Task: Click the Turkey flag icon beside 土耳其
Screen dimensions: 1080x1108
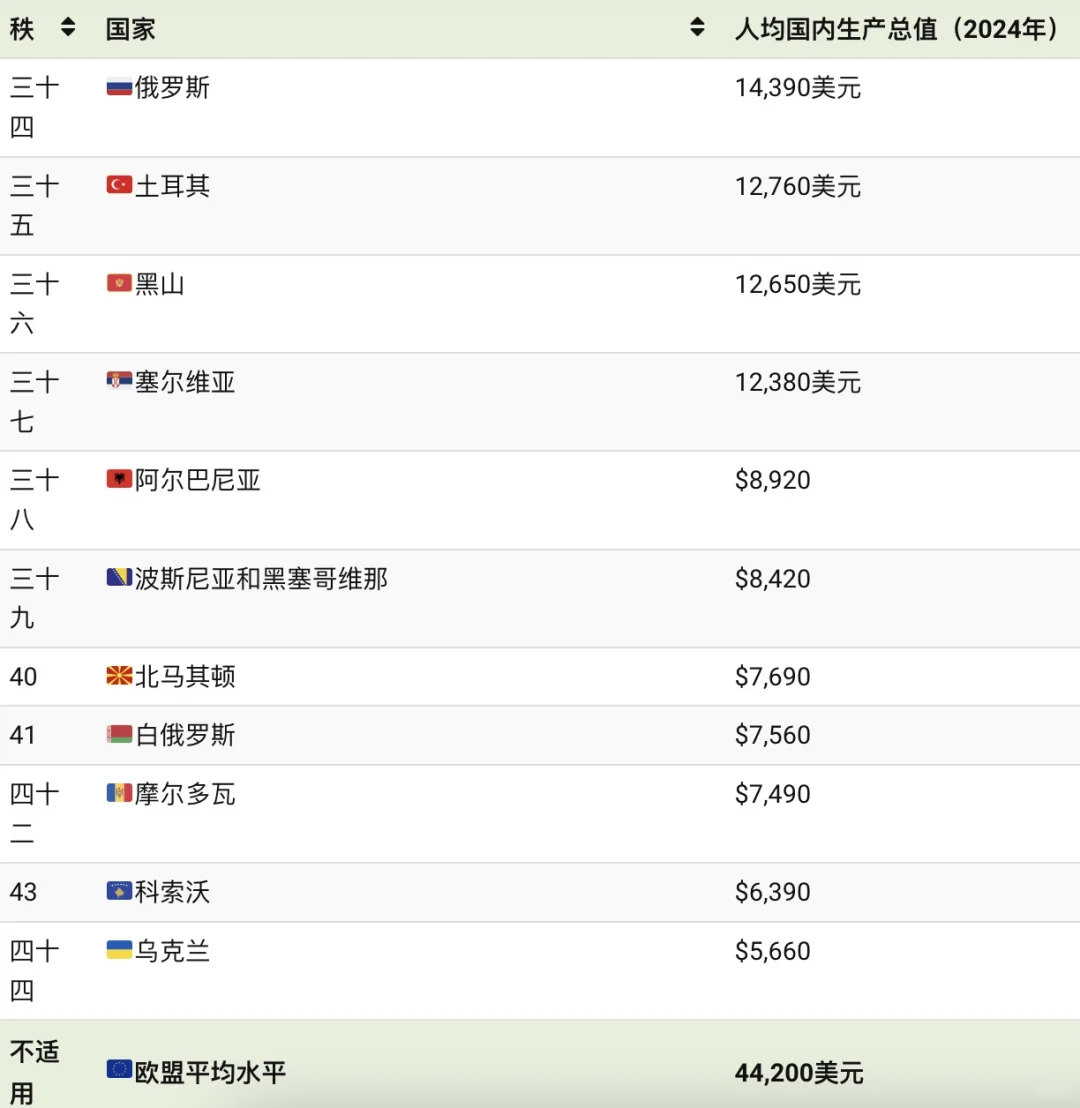Action: [119, 185]
